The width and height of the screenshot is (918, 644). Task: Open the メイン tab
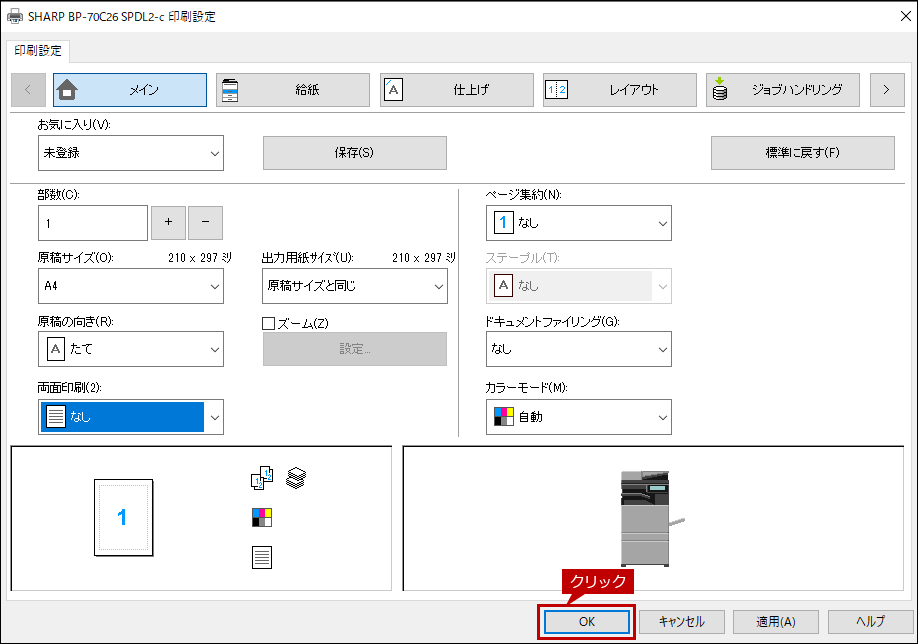click(x=129, y=90)
